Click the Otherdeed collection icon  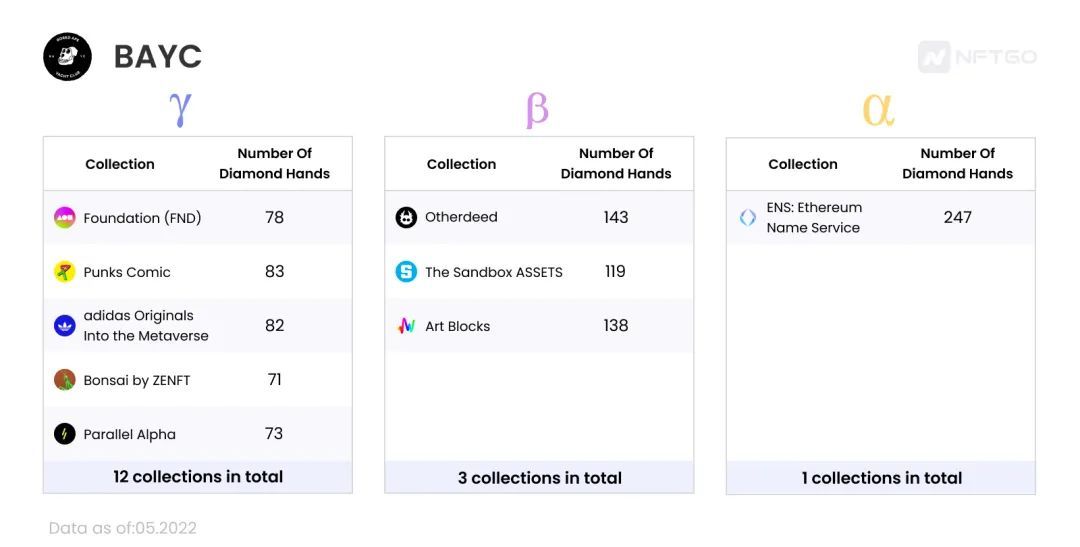pyautogui.click(x=406, y=218)
